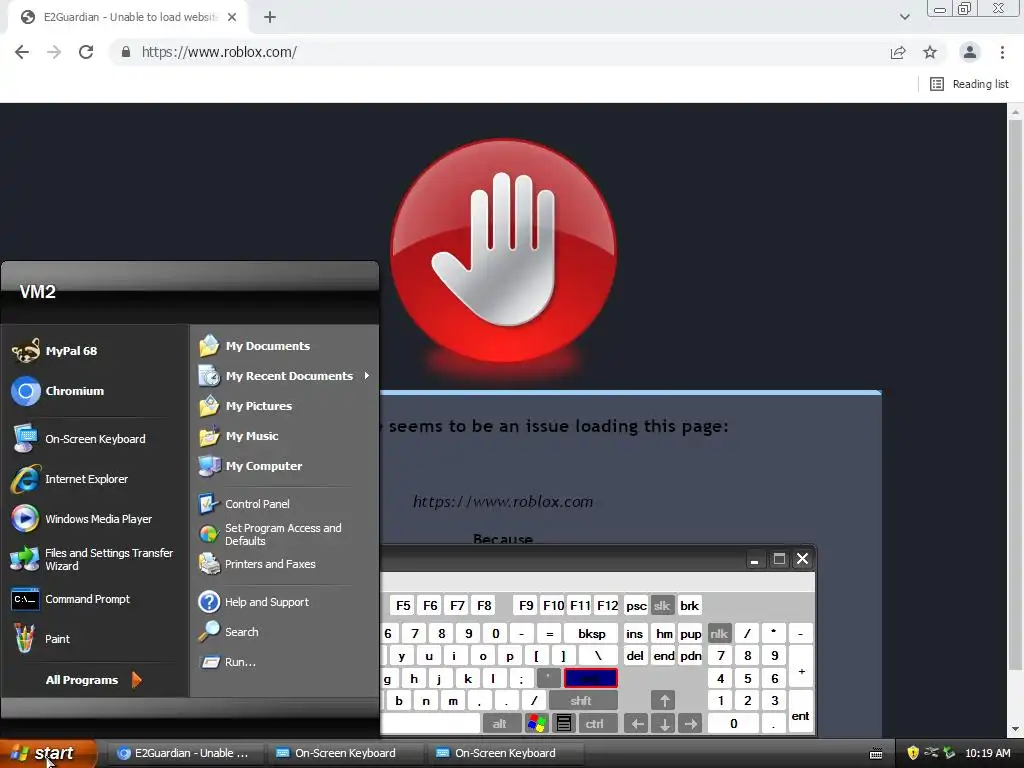Click the blocked roblox.com URL text
The width and height of the screenshot is (1024, 768).
coord(503,502)
